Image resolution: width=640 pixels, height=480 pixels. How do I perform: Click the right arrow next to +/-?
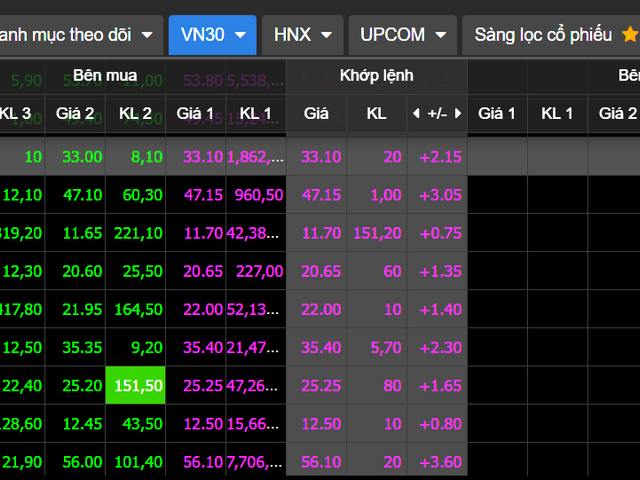(x=458, y=114)
